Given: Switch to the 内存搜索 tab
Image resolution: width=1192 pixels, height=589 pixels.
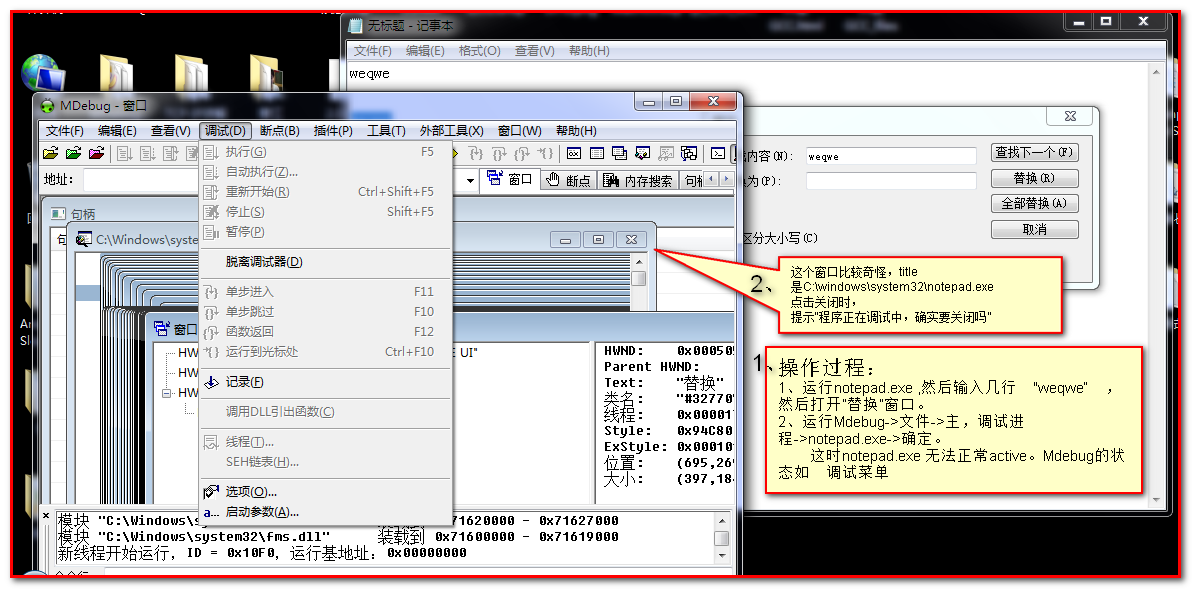Looking at the screenshot, I should tap(639, 180).
